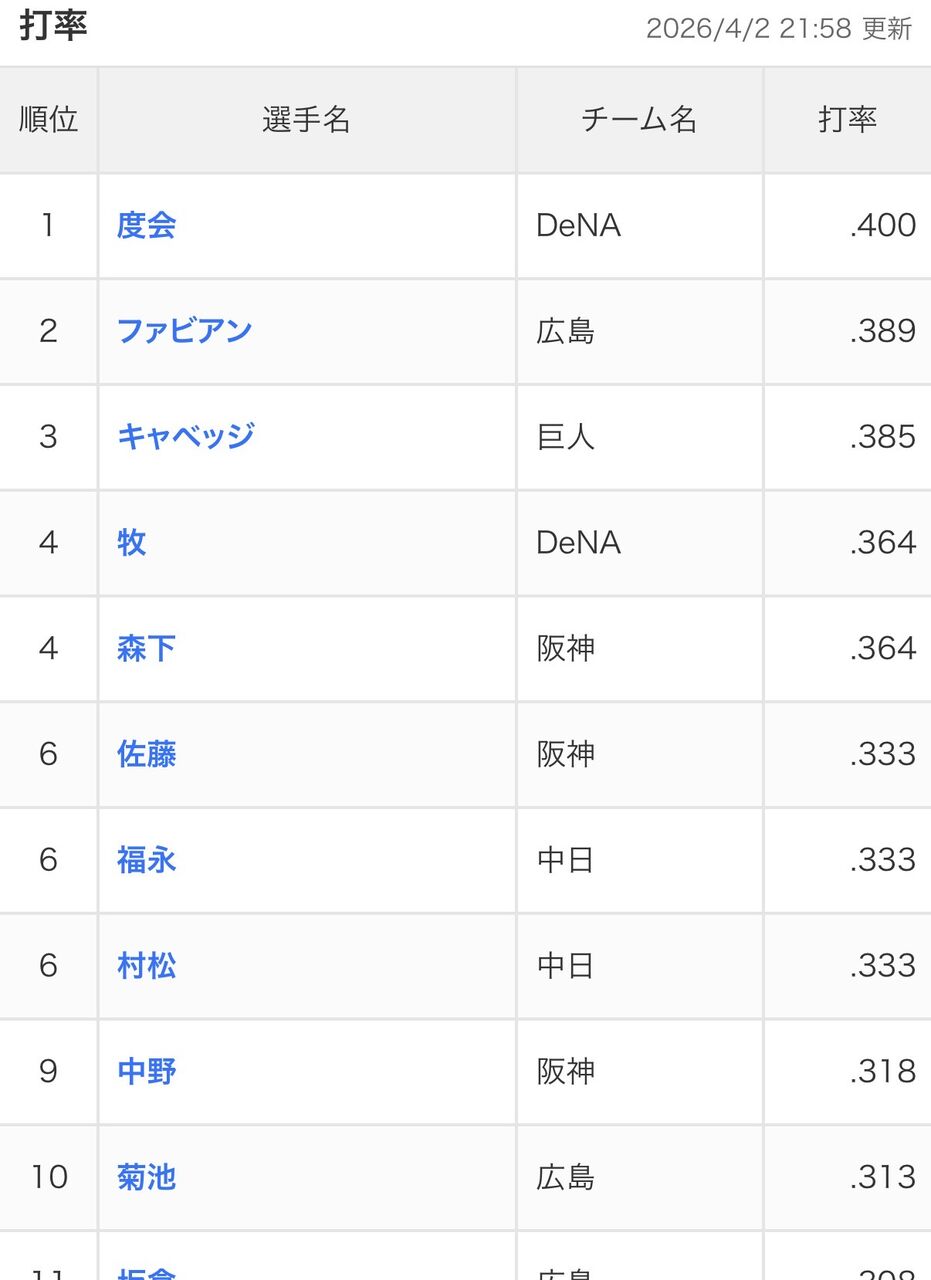
Task: Click the 打率 page title
Action: click(x=54, y=26)
